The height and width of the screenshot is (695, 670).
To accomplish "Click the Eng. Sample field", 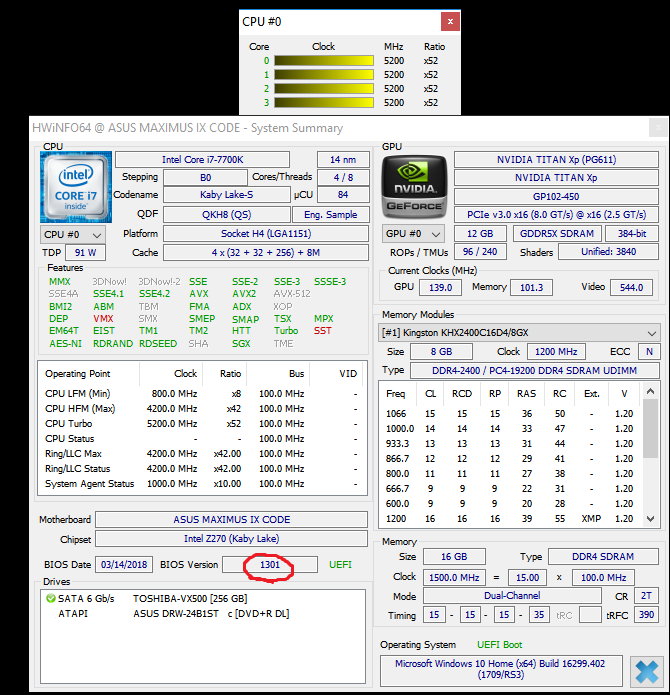I will 331,215.
